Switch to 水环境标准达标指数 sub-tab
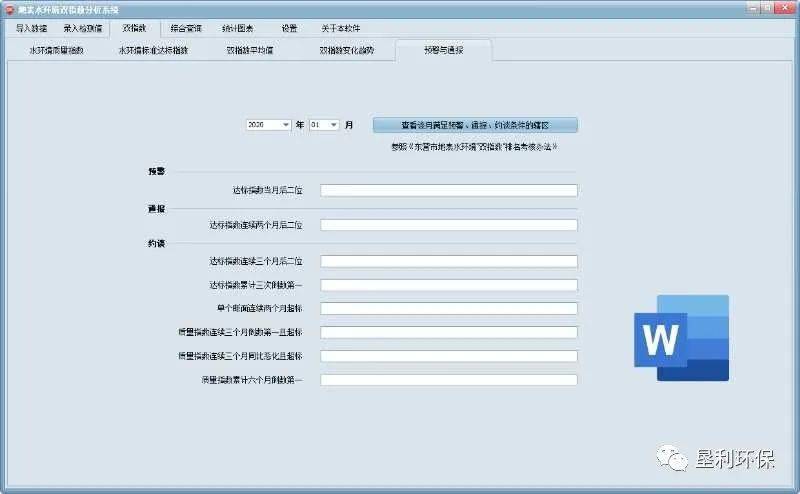 154,50
